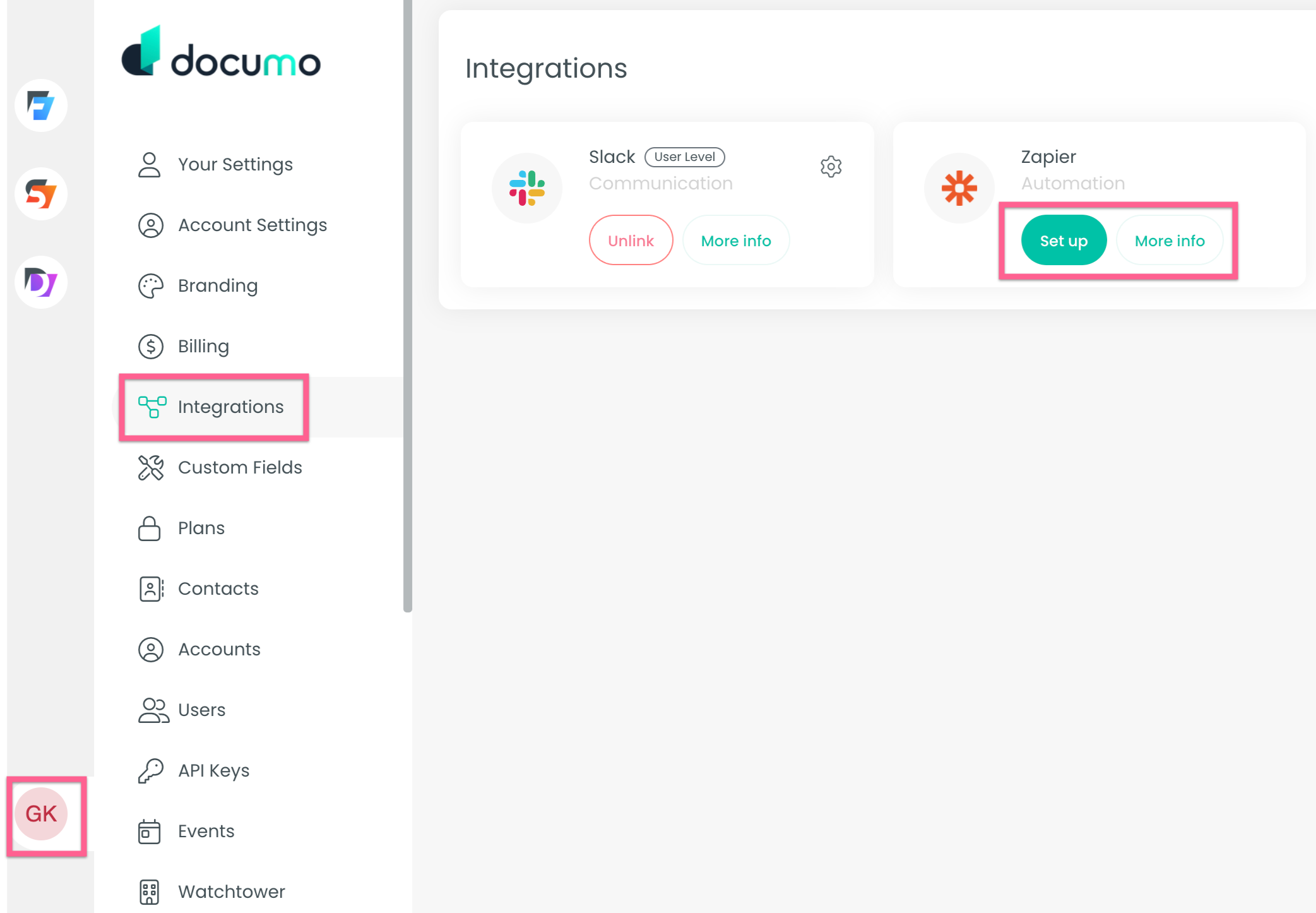Open the GK user avatar
1316x913 pixels.
coord(41,814)
